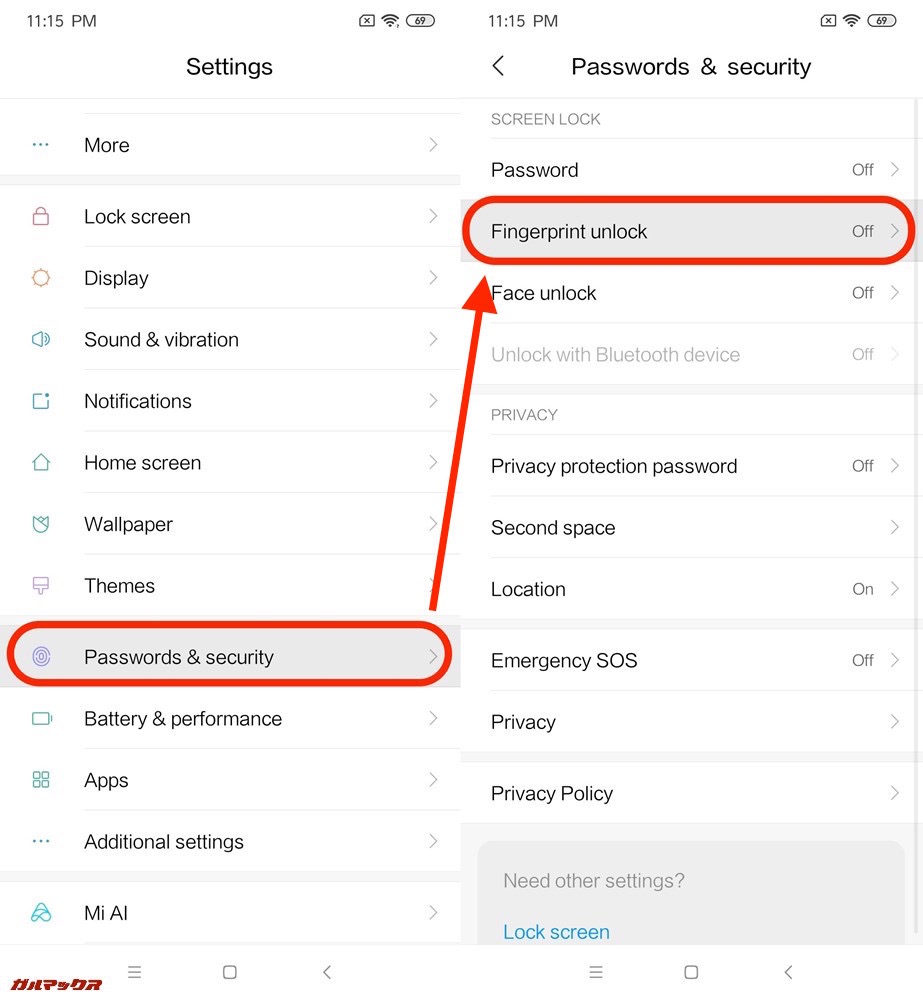Image resolution: width=923 pixels, height=1000 pixels.
Task: Tap the Notifications icon
Action: point(41,401)
